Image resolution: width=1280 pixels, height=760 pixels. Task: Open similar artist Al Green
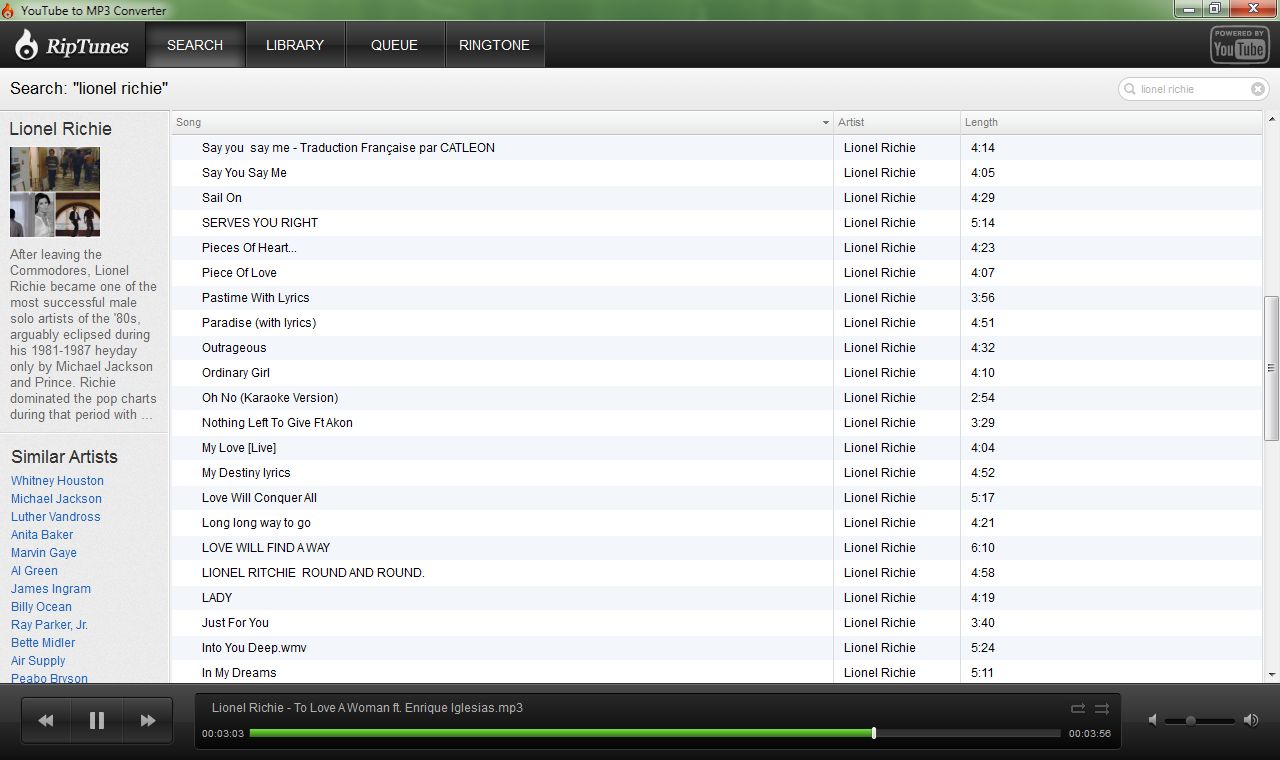[x=34, y=571]
